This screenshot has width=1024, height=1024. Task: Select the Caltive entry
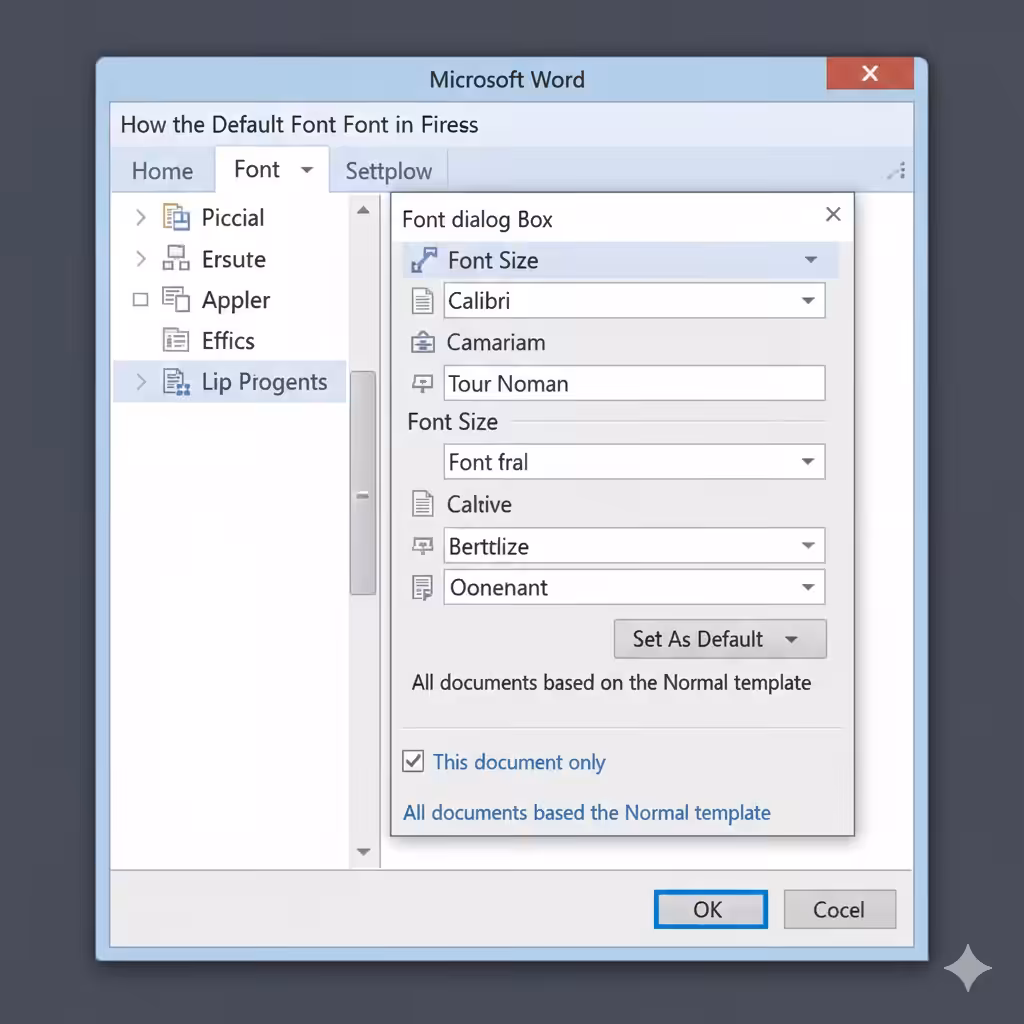(x=479, y=504)
